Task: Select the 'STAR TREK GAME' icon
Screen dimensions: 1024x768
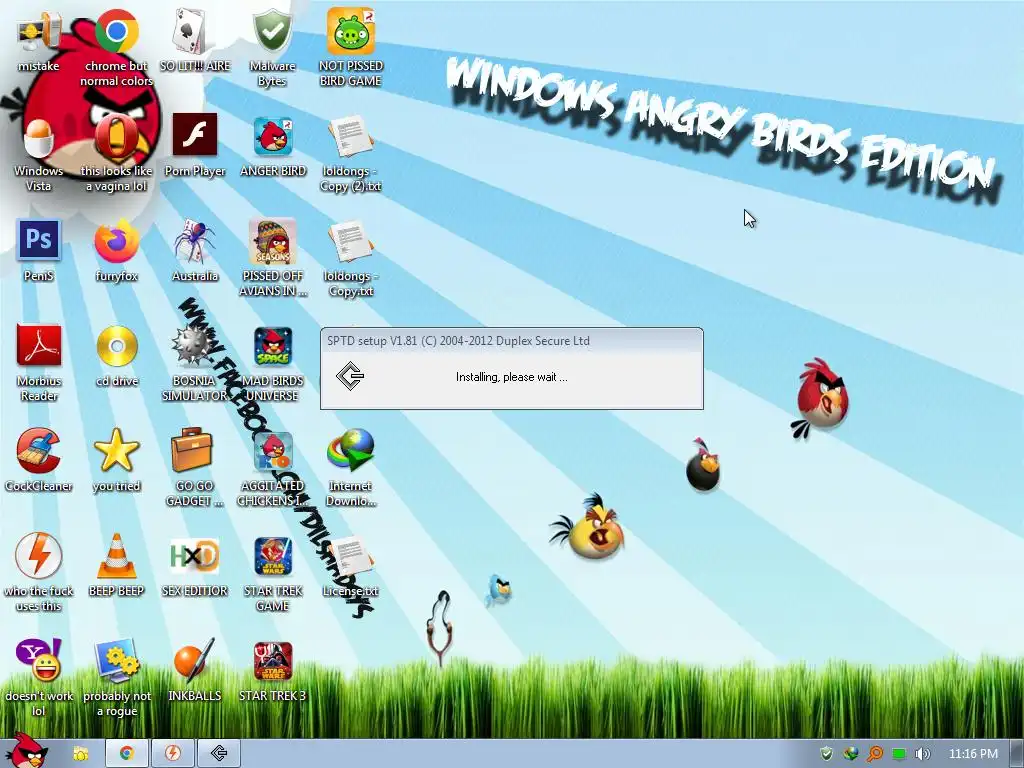Action: pos(273,573)
